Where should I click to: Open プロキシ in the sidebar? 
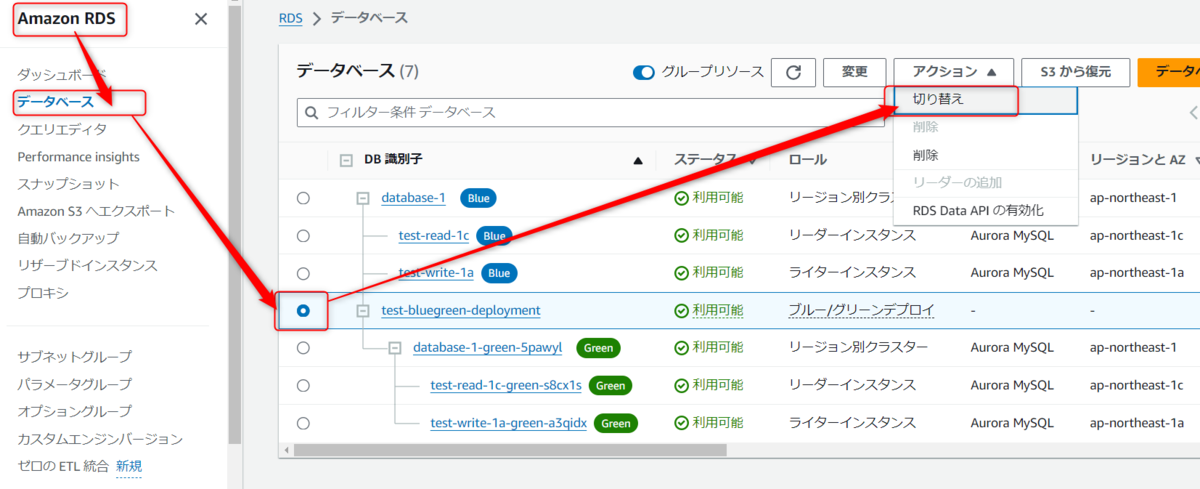click(x=43, y=293)
